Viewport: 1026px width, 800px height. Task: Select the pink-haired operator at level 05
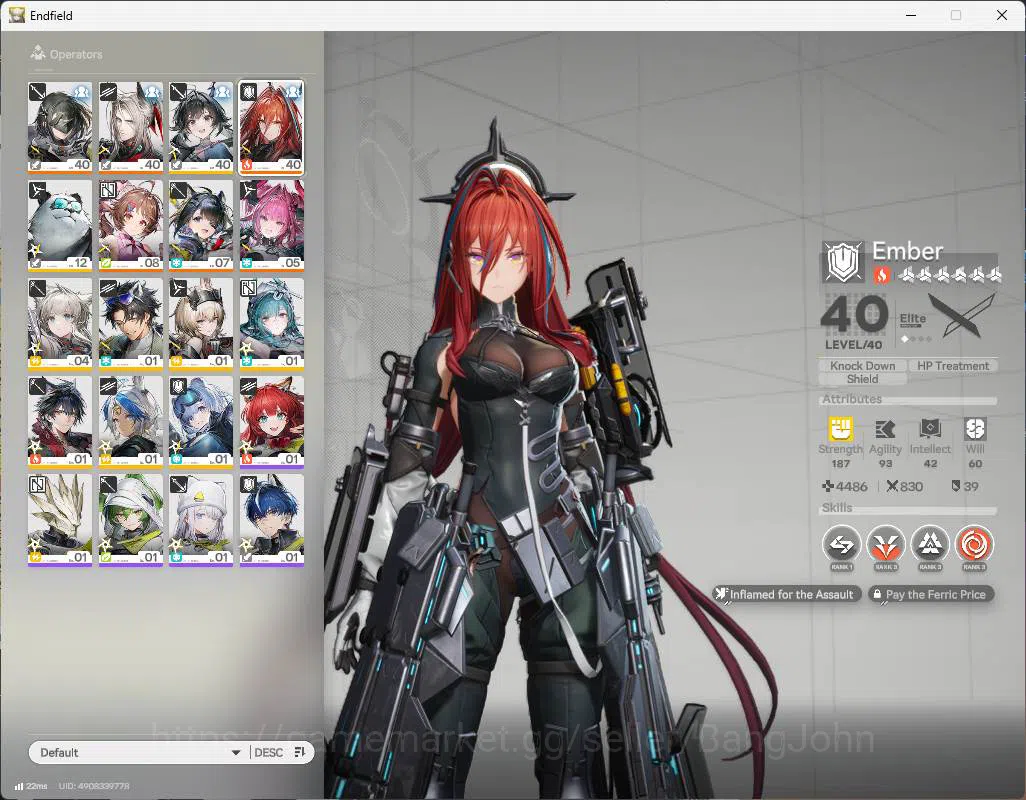click(272, 226)
